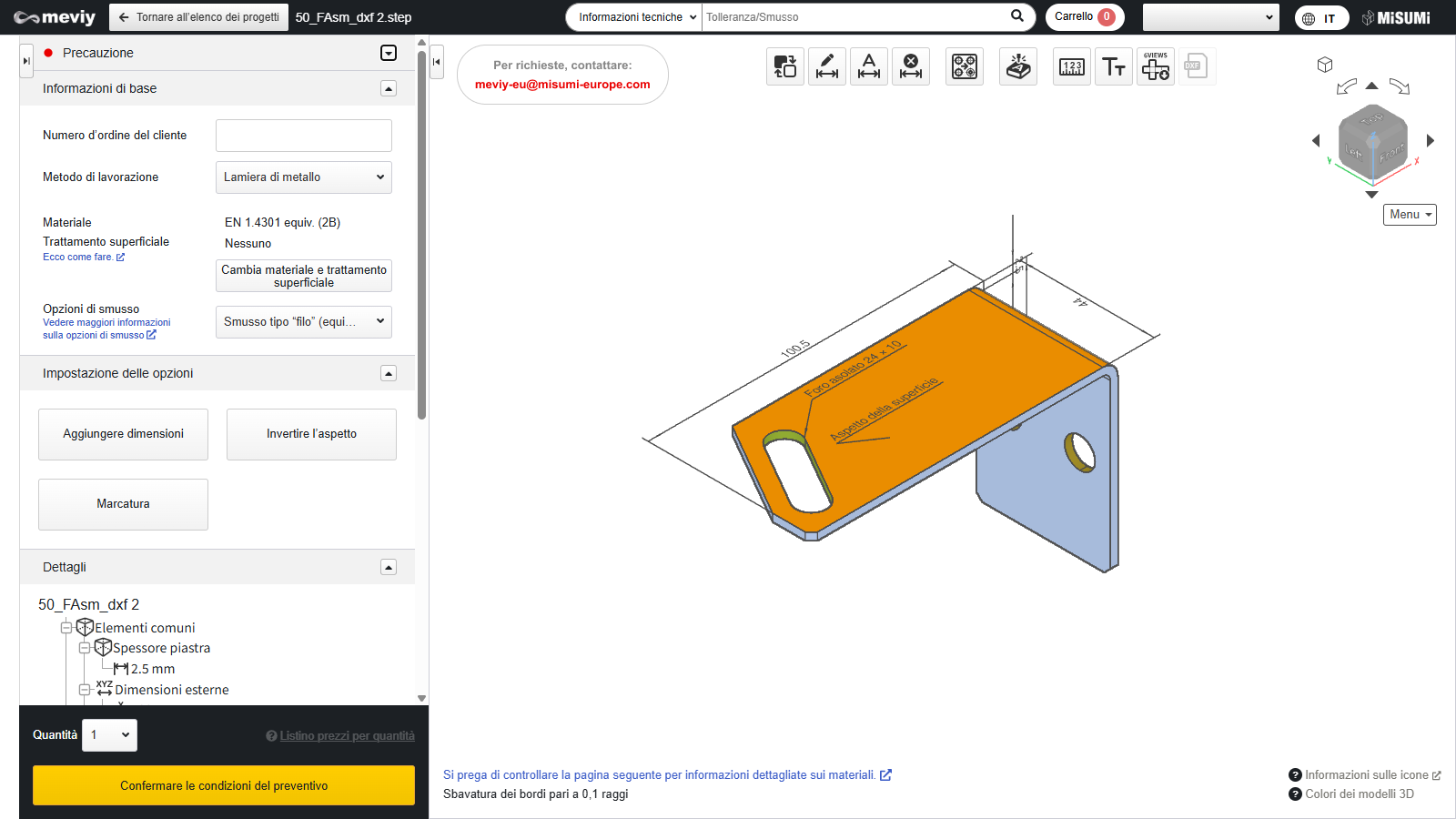Click the 123 ruler measurement icon
Image resolution: width=1456 pixels, height=819 pixels.
point(1072,66)
